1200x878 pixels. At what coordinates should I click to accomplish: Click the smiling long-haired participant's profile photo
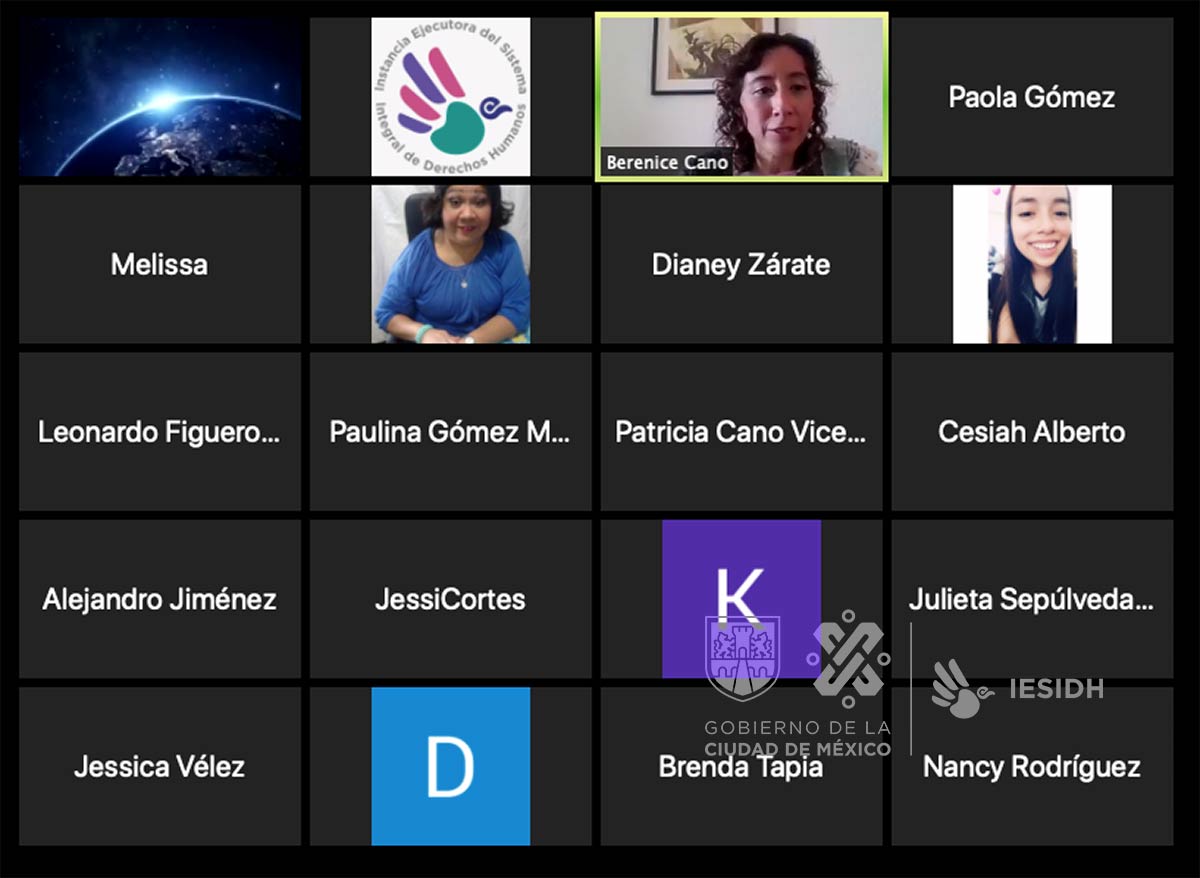pyautogui.click(x=1032, y=264)
